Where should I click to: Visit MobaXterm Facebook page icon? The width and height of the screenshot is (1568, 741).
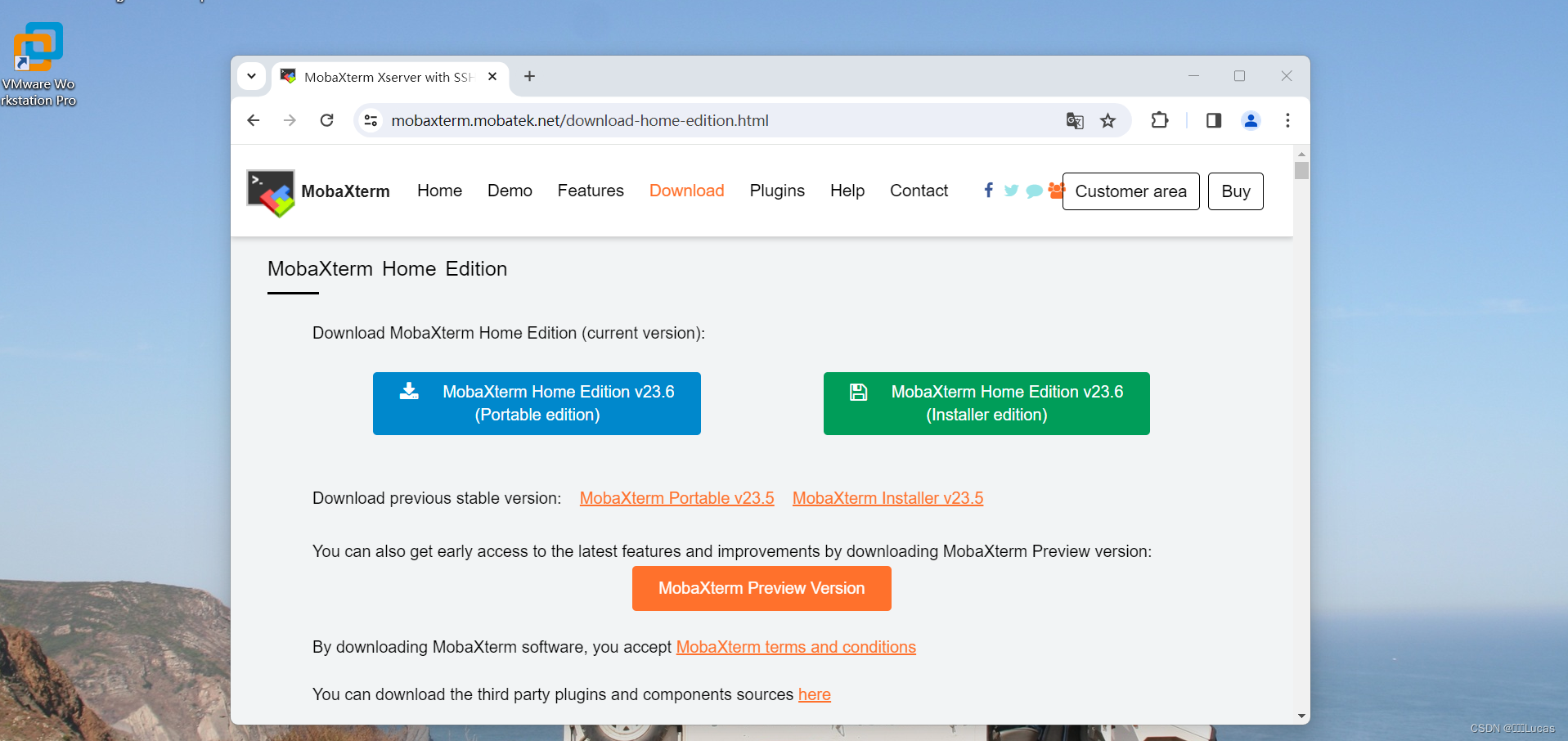click(989, 191)
